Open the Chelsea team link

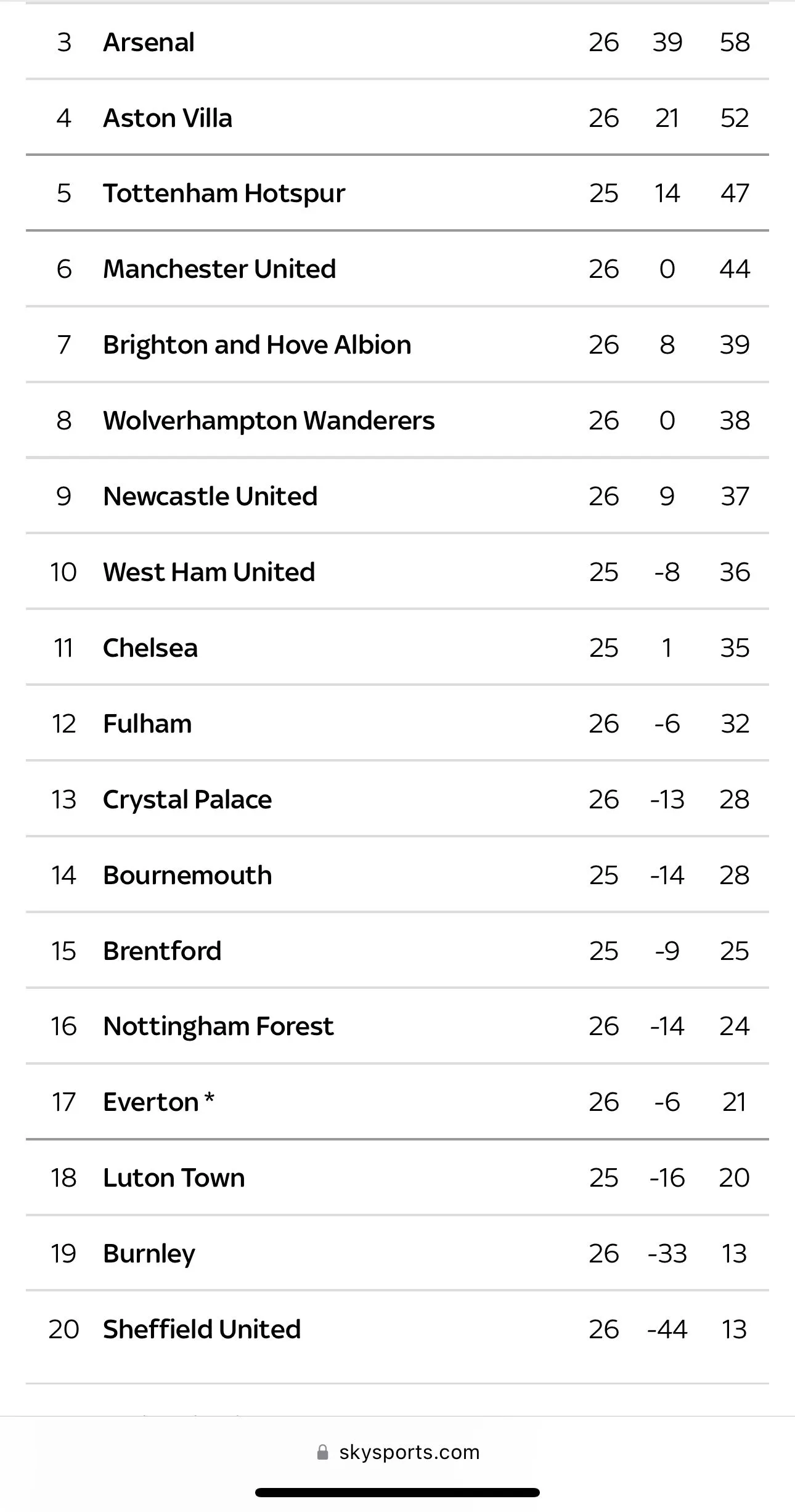pyautogui.click(x=150, y=648)
